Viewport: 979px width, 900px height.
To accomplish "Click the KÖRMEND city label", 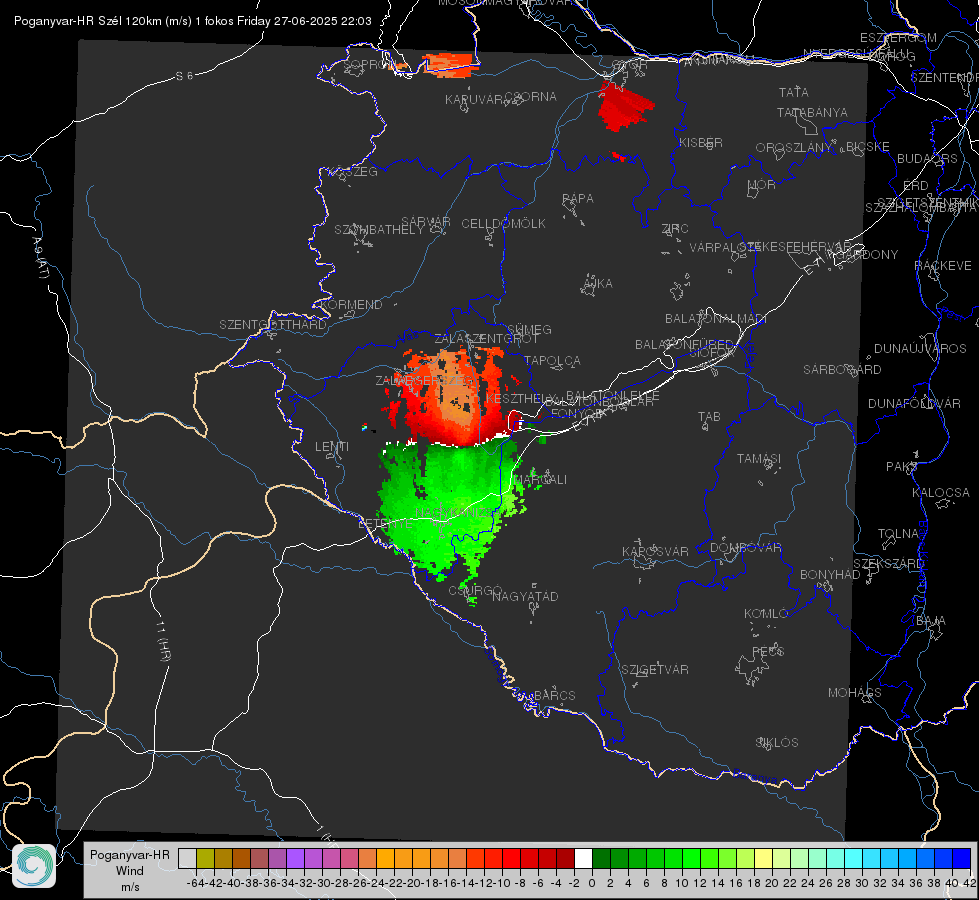I will 352,305.
